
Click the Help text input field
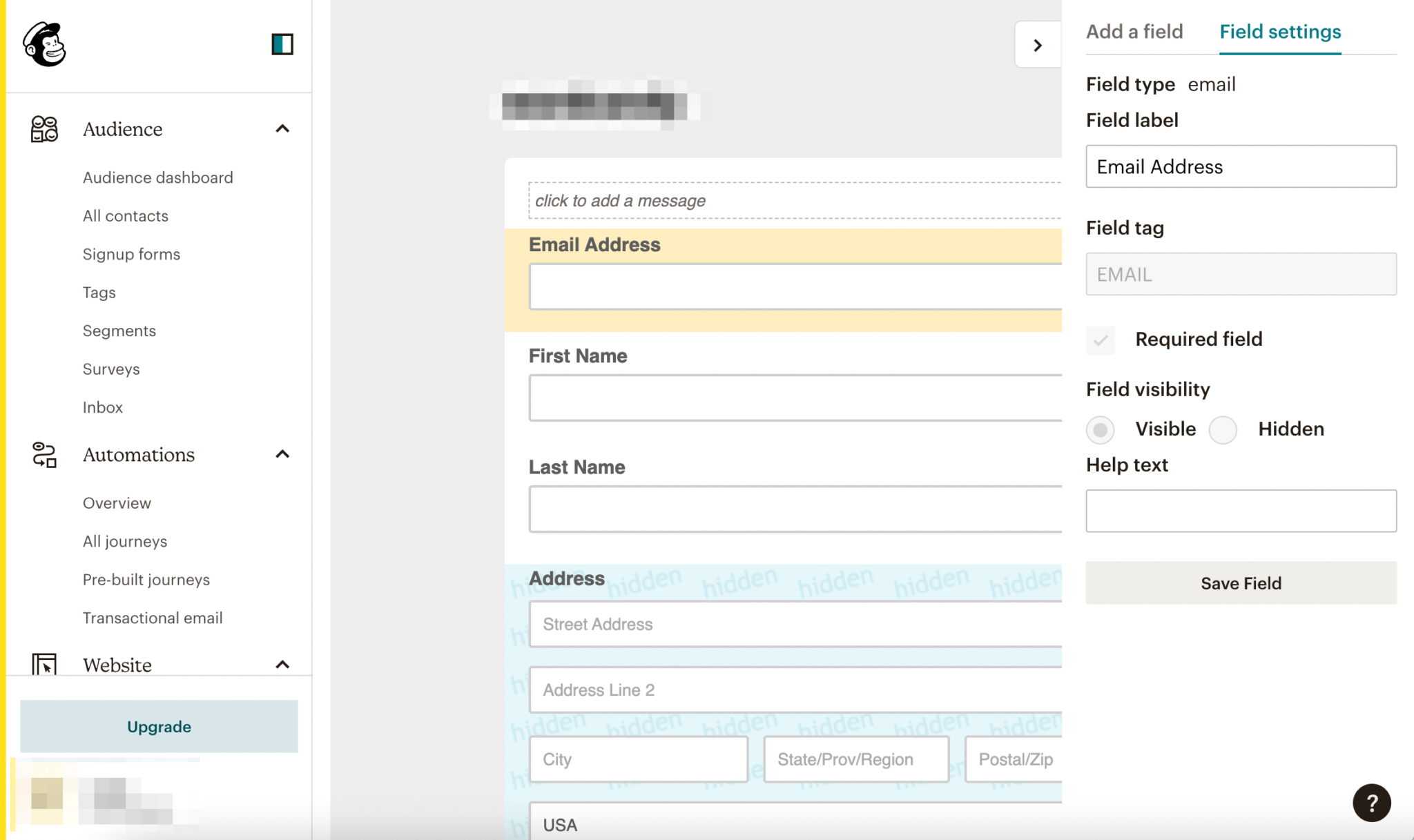pos(1240,511)
